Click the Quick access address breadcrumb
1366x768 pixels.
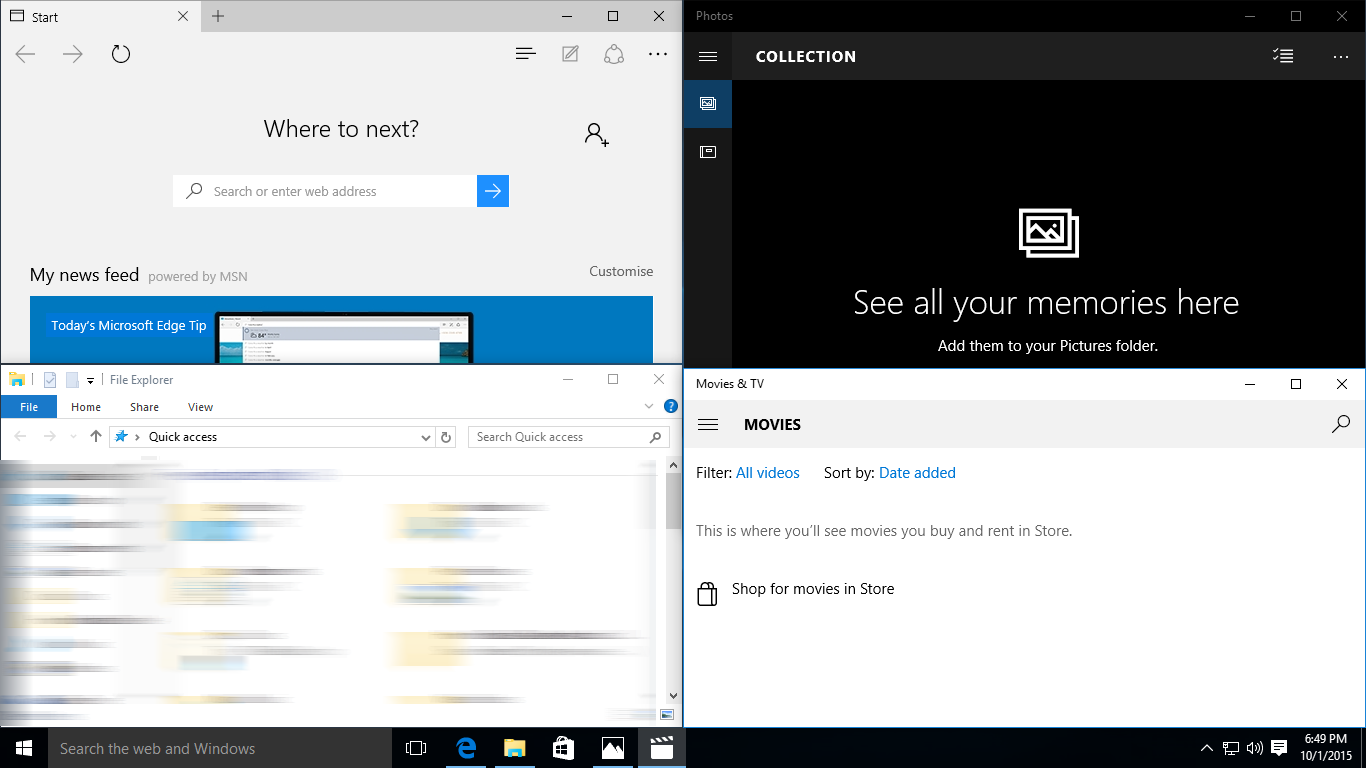pos(183,437)
